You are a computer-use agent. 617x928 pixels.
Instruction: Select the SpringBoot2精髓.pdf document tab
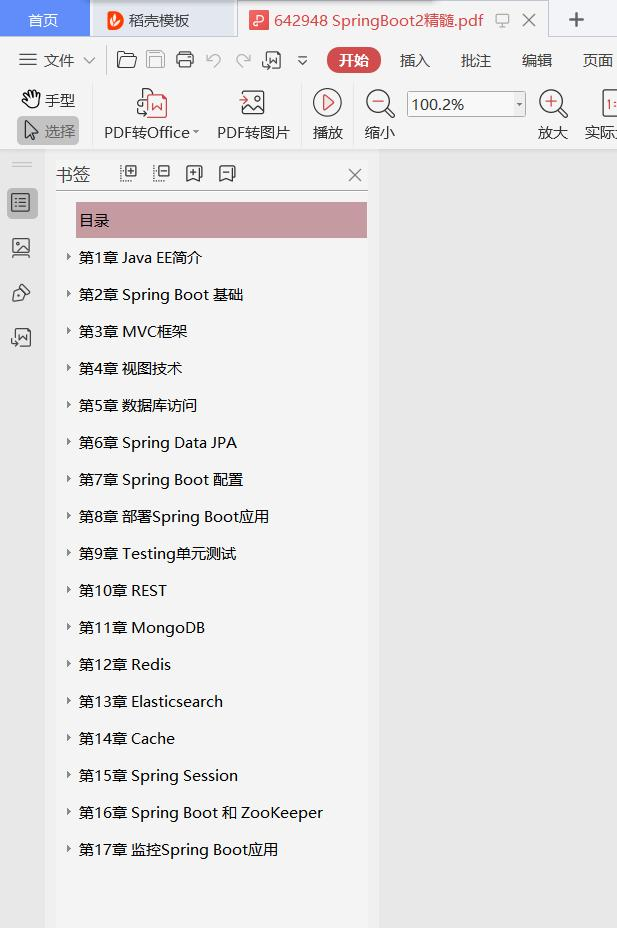379,20
